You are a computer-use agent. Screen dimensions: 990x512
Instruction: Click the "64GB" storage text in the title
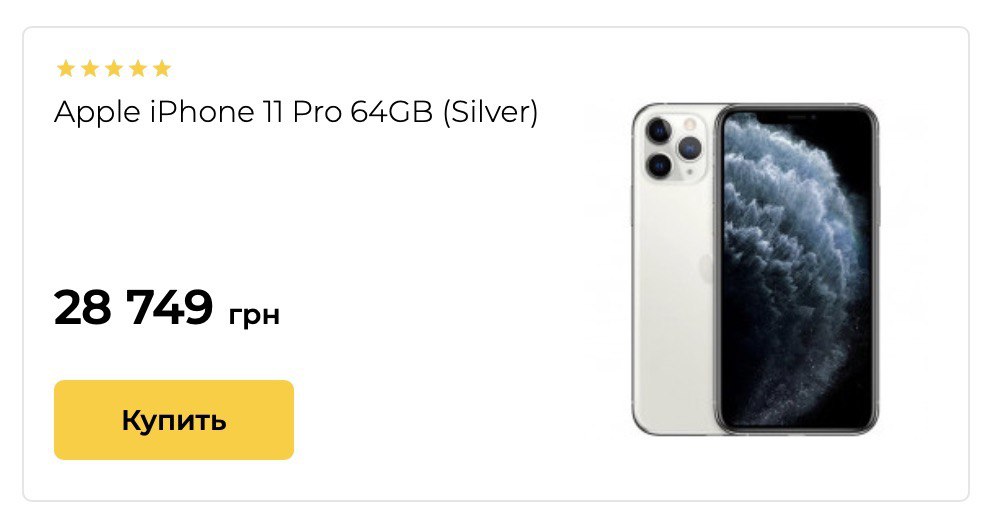click(392, 113)
